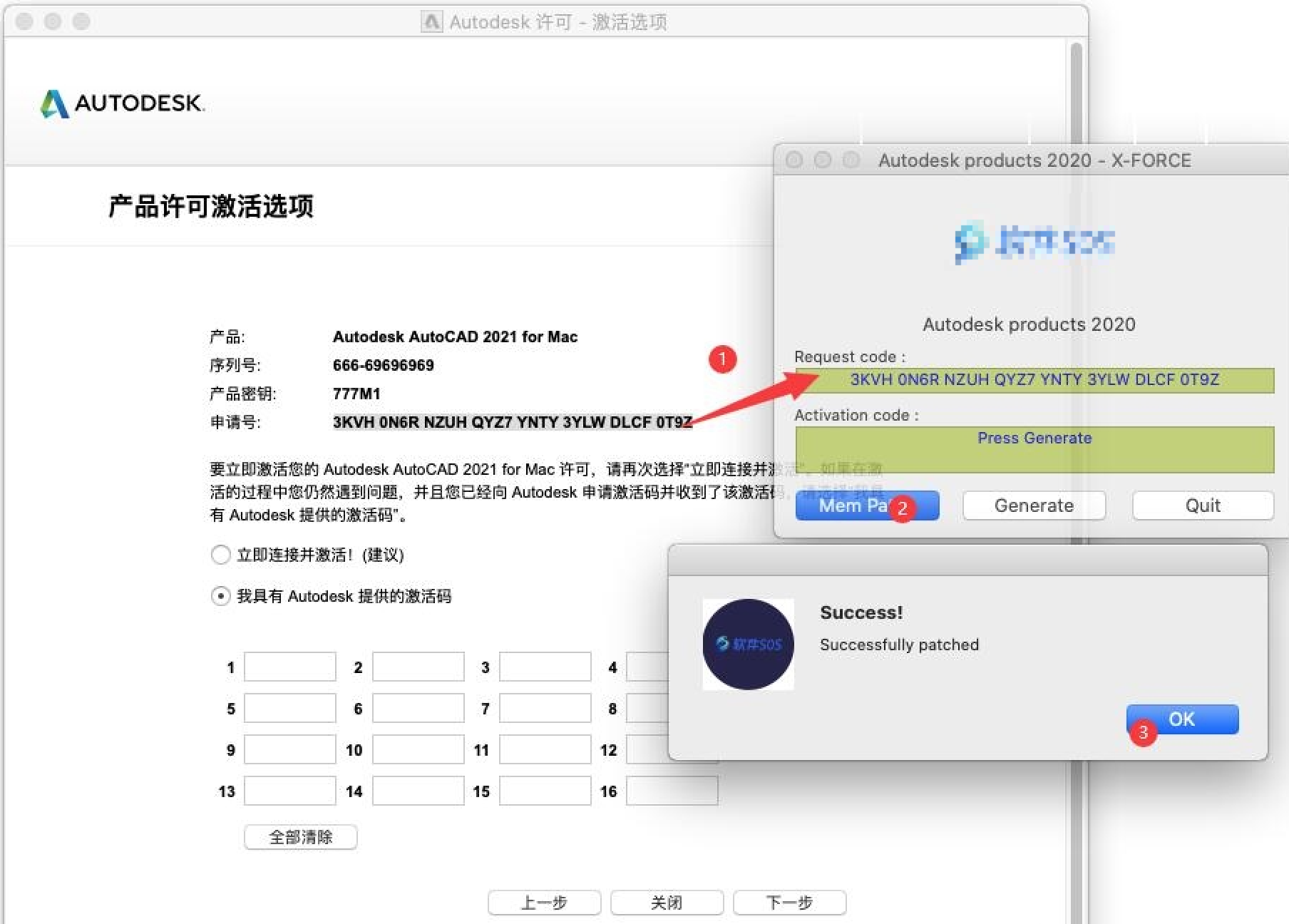
Task: Click the round logo in the Success dialog
Action: point(748,645)
